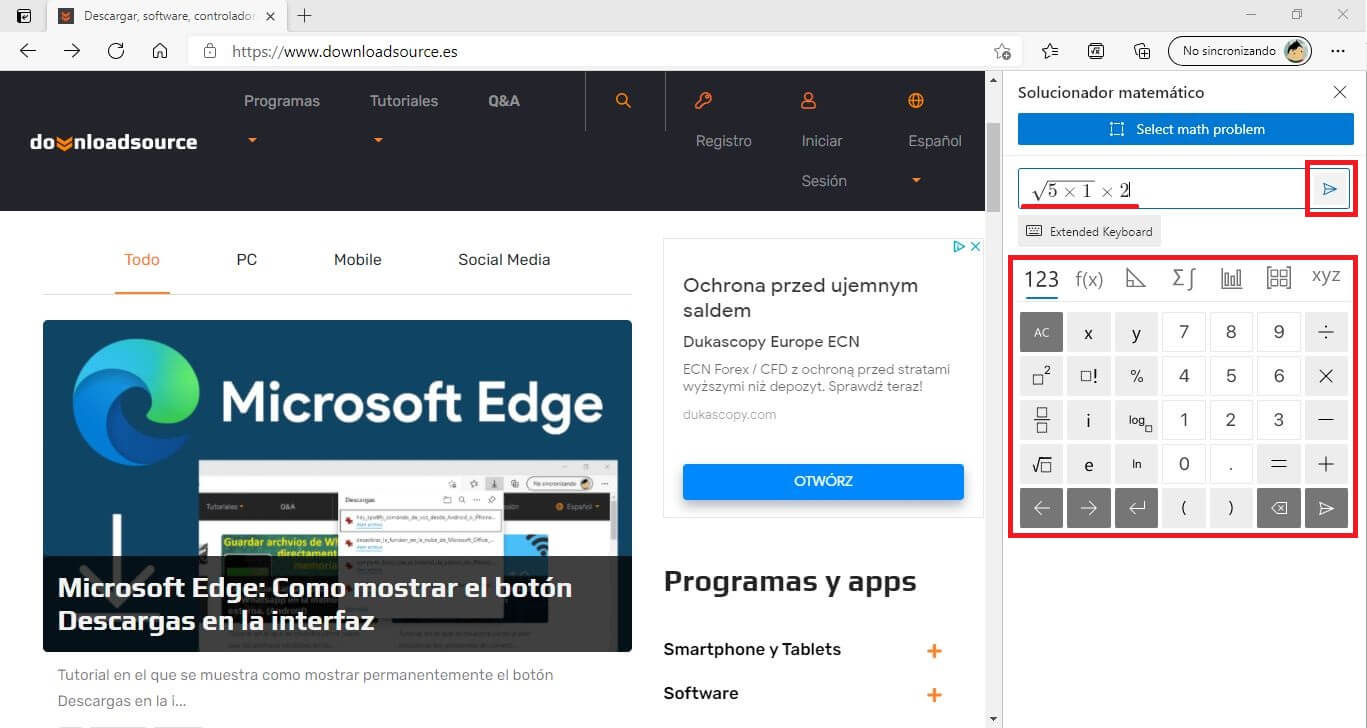This screenshot has height=728, width=1367.
Task: Switch to the sigma integral tab
Action: click(x=1183, y=279)
